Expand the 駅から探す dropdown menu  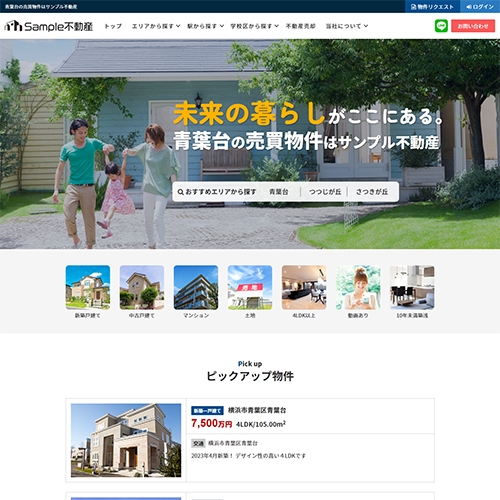point(205,26)
